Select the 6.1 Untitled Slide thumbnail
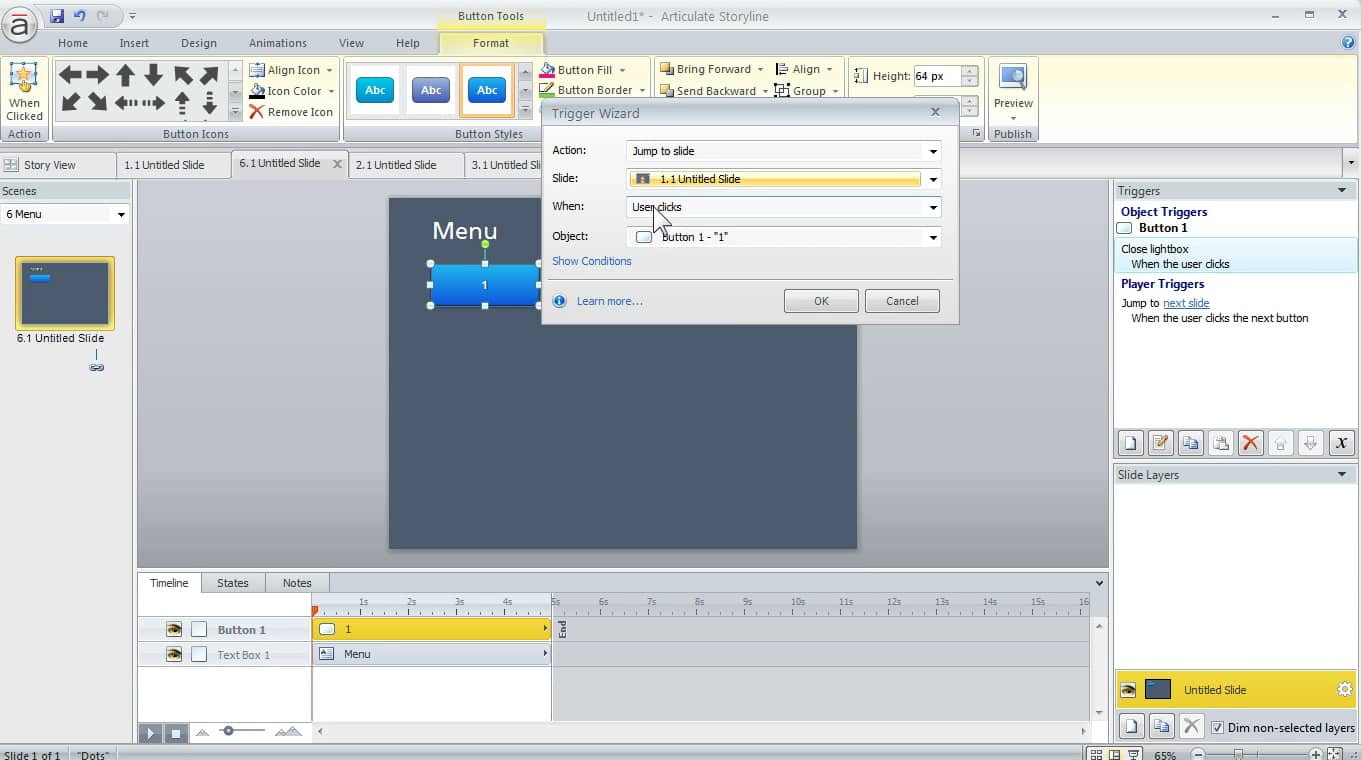The height and width of the screenshot is (760, 1362). (65, 293)
